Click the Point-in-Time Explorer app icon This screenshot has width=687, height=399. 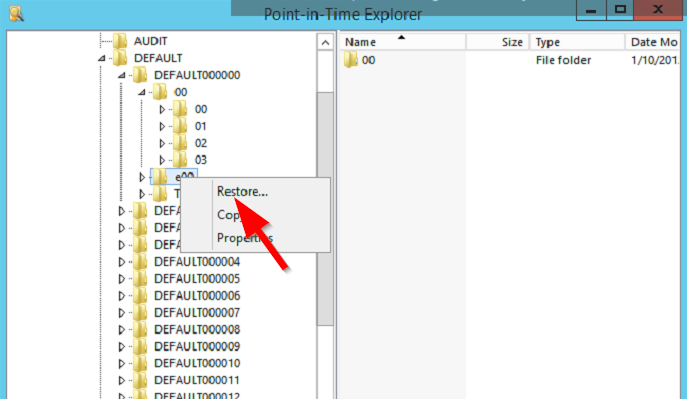pyautogui.click(x=16, y=13)
